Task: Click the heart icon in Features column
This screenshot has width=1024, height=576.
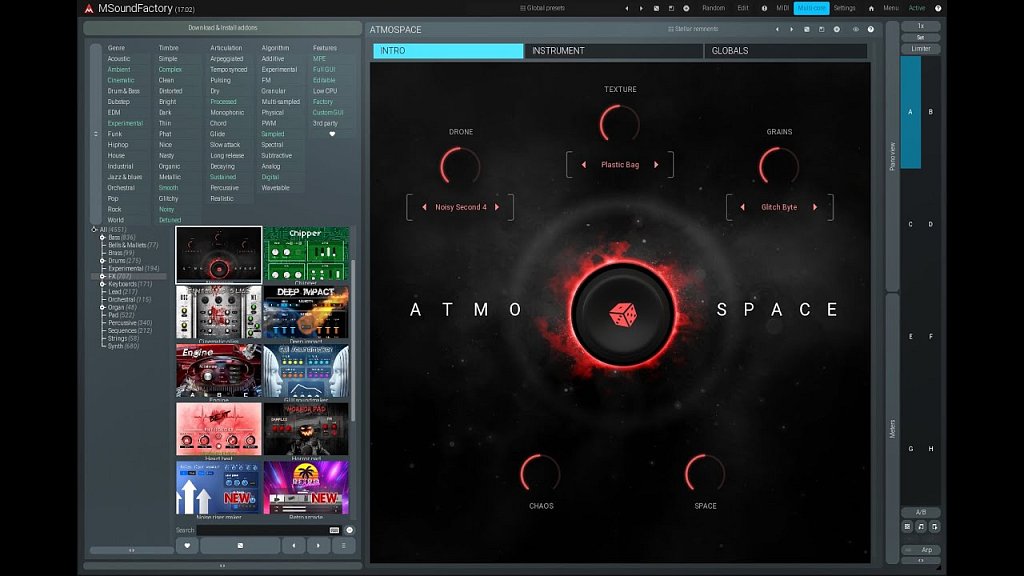Action: tap(332, 134)
